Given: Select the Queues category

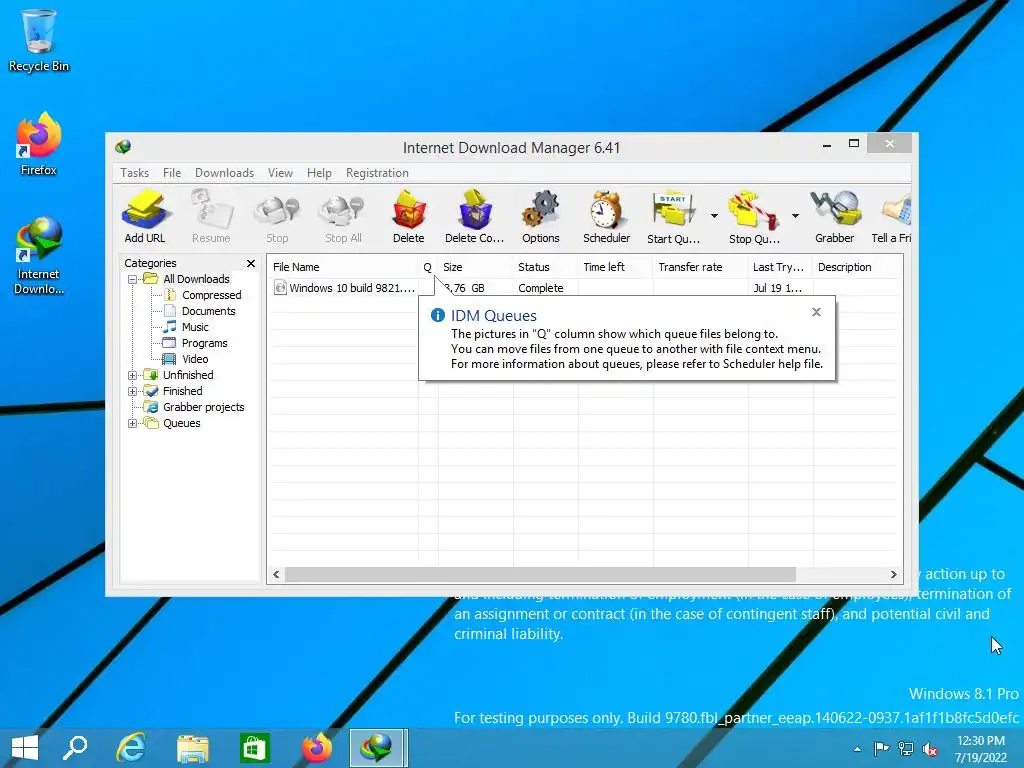Looking at the screenshot, I should pos(182,423).
